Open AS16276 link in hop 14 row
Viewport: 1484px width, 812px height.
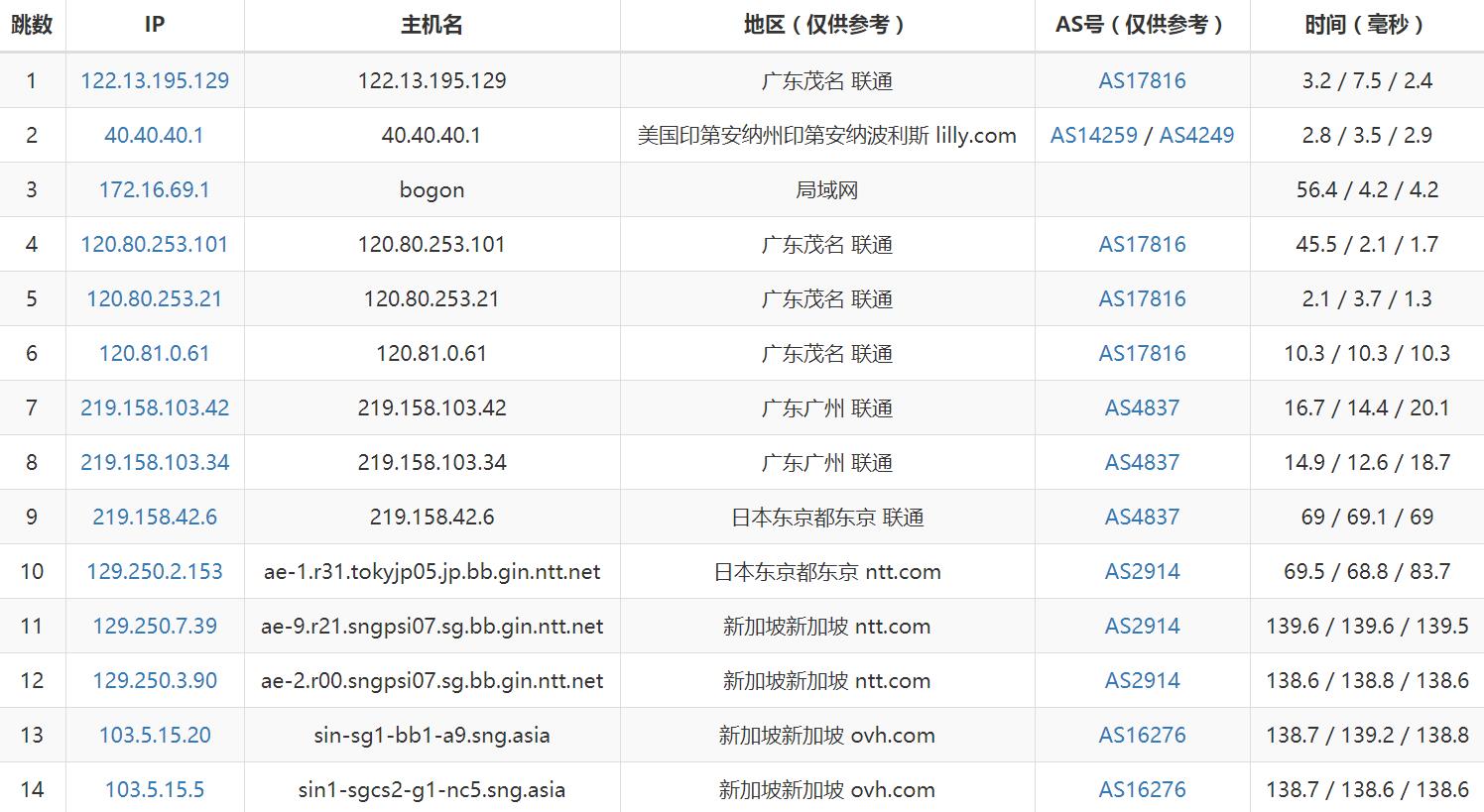coord(1143,789)
